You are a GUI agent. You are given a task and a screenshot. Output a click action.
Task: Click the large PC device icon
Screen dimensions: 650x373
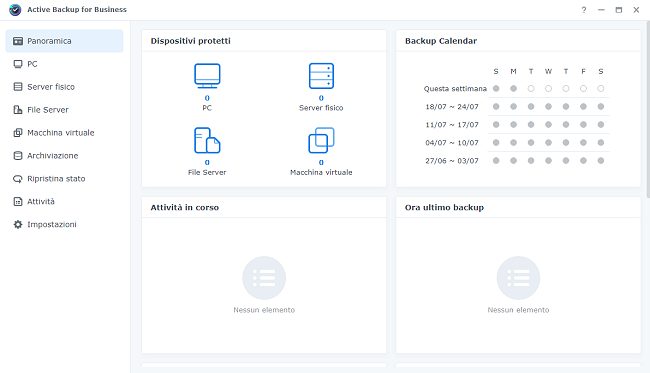(207, 75)
